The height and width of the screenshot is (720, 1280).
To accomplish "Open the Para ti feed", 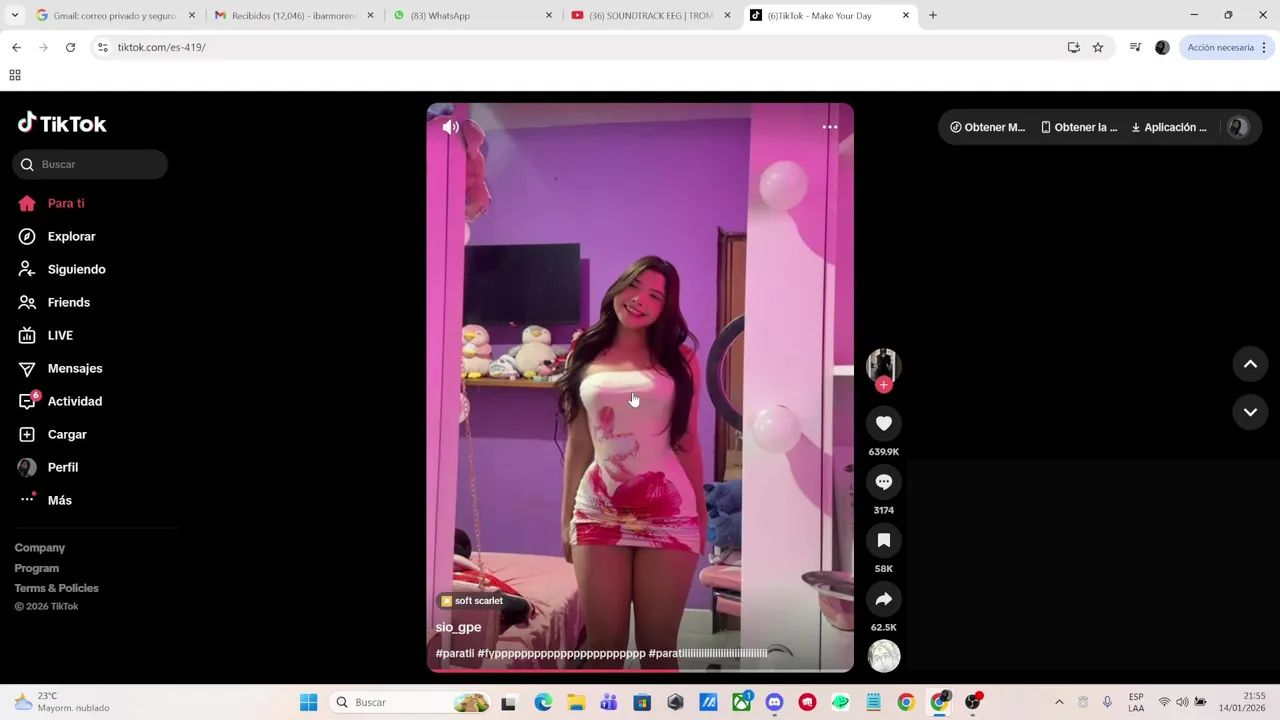I will point(66,203).
